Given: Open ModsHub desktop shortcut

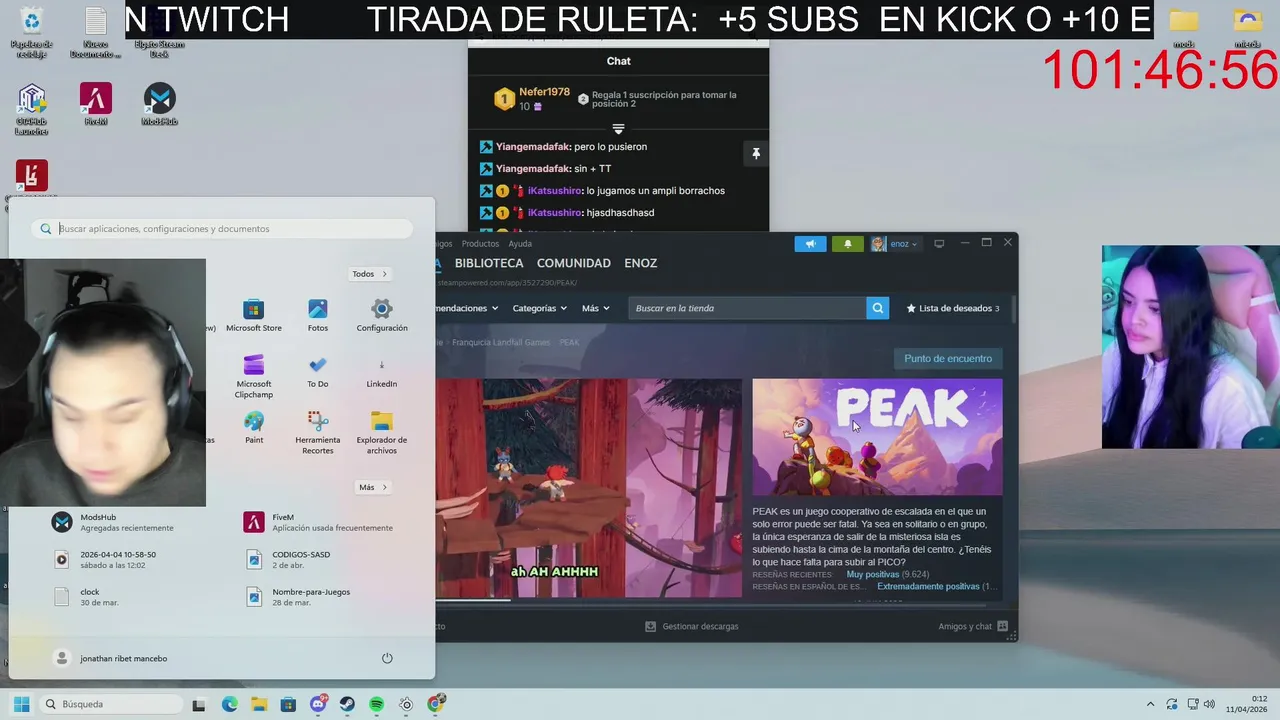Looking at the screenshot, I should [x=159, y=105].
